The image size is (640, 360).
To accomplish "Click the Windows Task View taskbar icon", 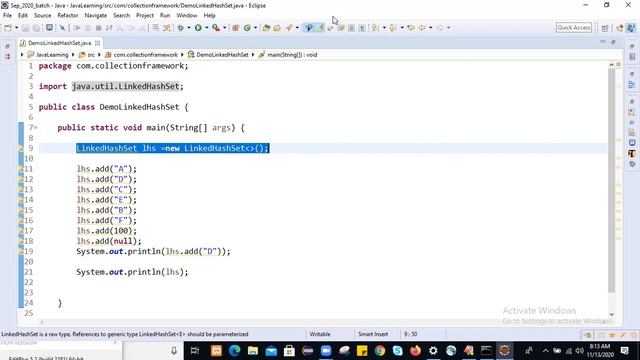I will (x=195, y=351).
